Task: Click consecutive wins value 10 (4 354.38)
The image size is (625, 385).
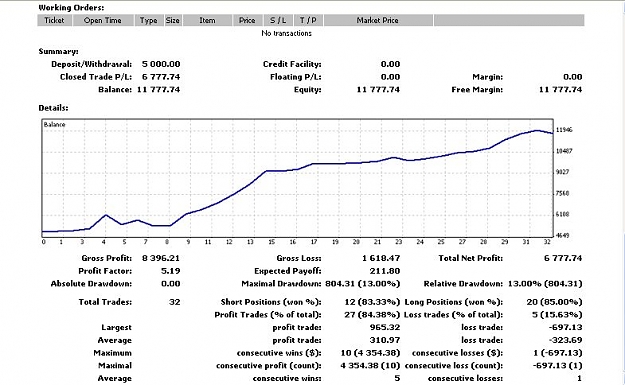Action: click(370, 353)
